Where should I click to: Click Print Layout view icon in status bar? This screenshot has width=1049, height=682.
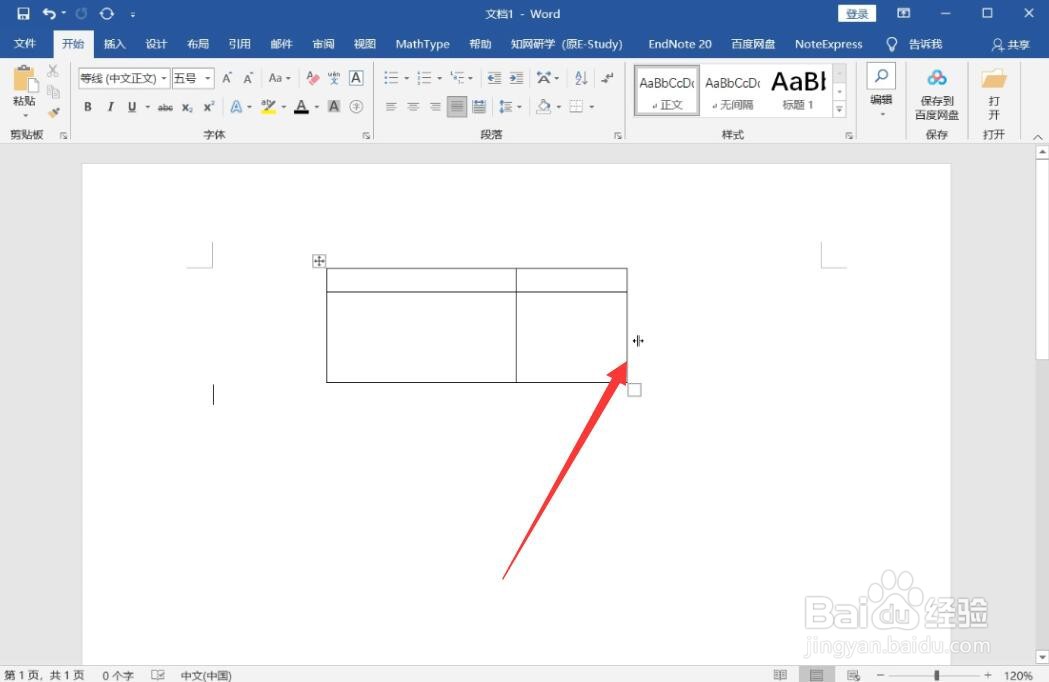click(x=816, y=675)
